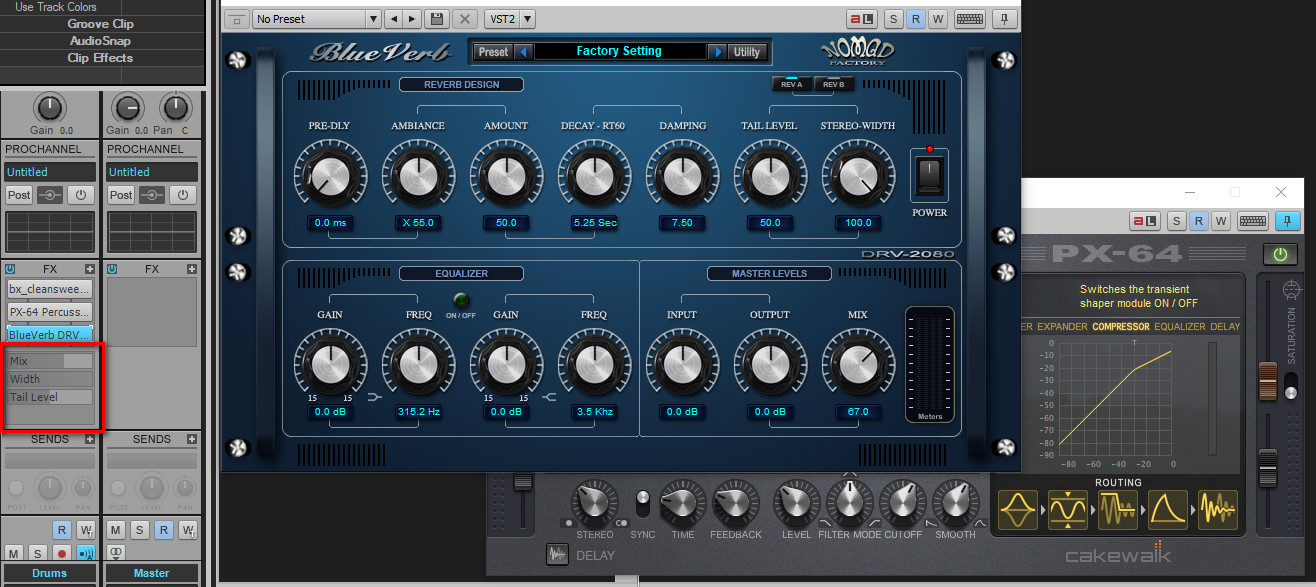Click the first PX-64 routing module icon
Image resolution: width=1316 pixels, height=587 pixels.
tap(1017, 510)
